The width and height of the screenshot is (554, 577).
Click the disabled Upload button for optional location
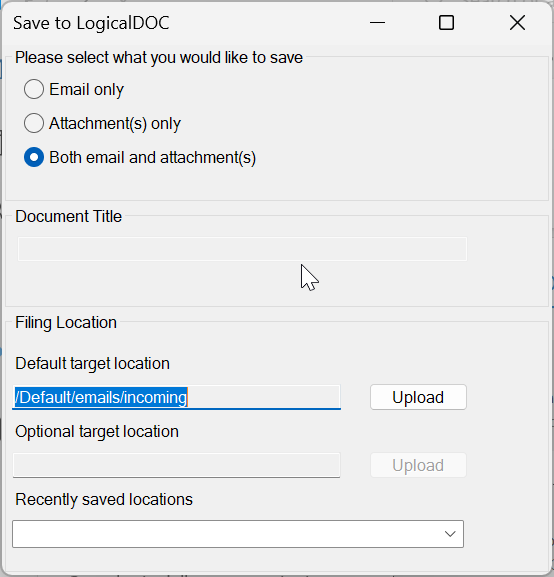pos(418,466)
